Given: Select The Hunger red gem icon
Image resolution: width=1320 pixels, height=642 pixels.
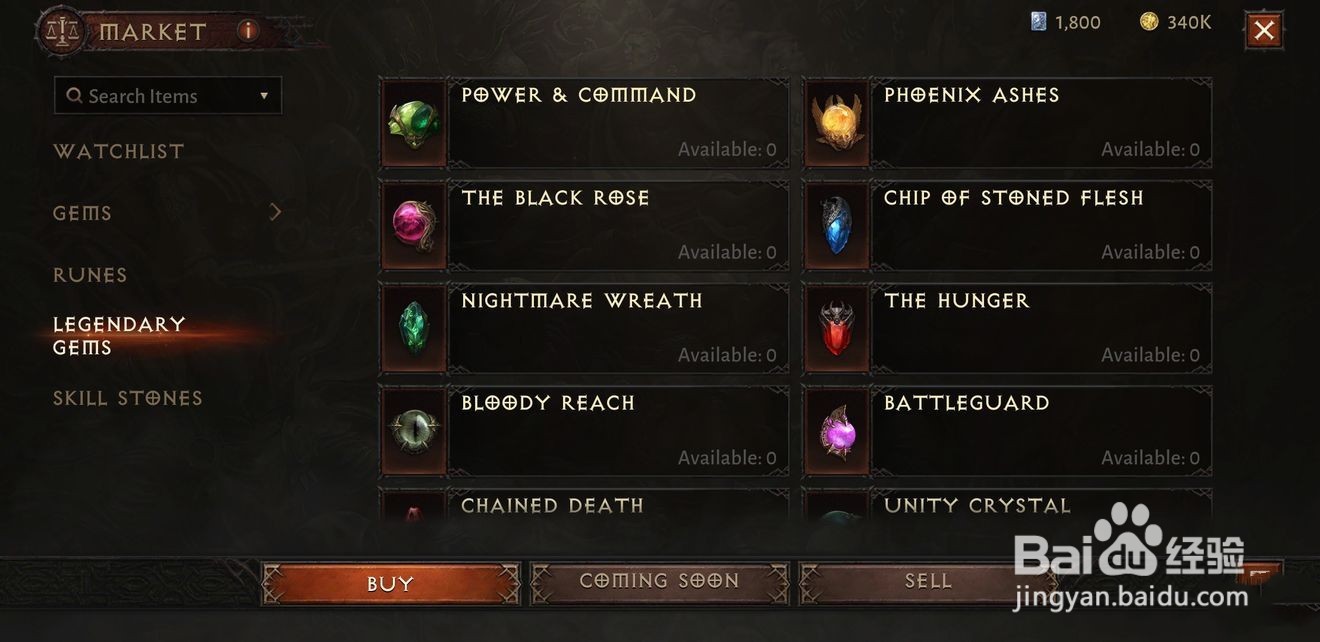Looking at the screenshot, I should [x=837, y=329].
